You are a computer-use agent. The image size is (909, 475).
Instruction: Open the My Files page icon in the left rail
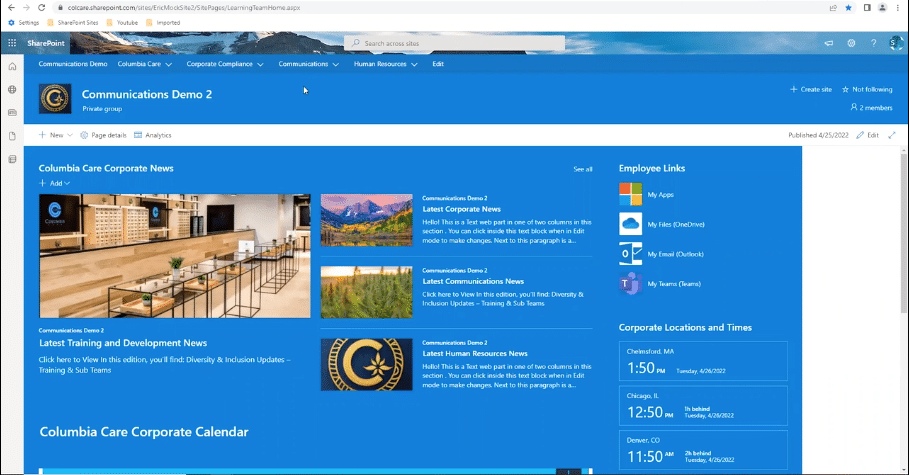12,136
